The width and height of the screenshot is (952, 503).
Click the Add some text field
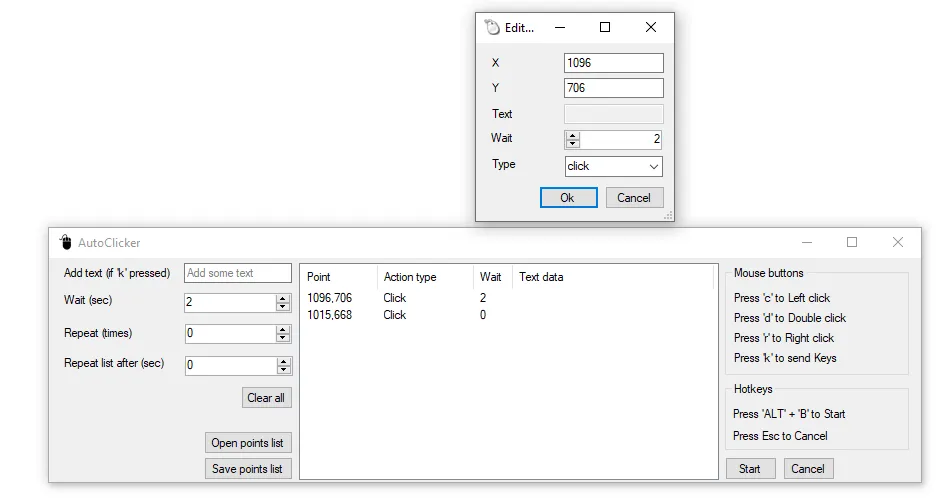tap(238, 273)
